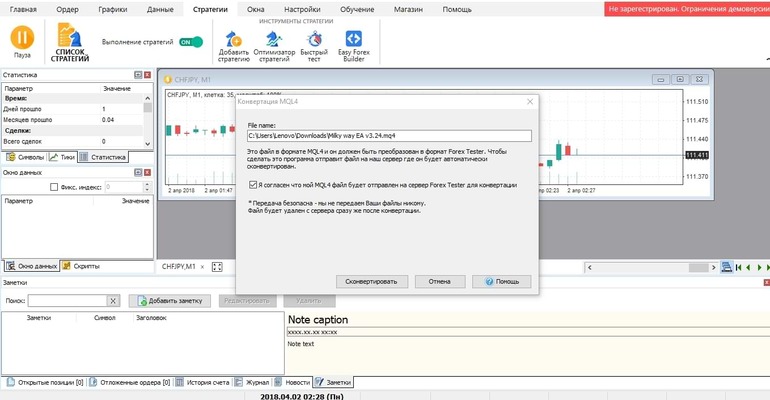Viewport: 770px width, 400px height.
Task: Close the Конвертация MQL4 dialog
Action: click(530, 102)
